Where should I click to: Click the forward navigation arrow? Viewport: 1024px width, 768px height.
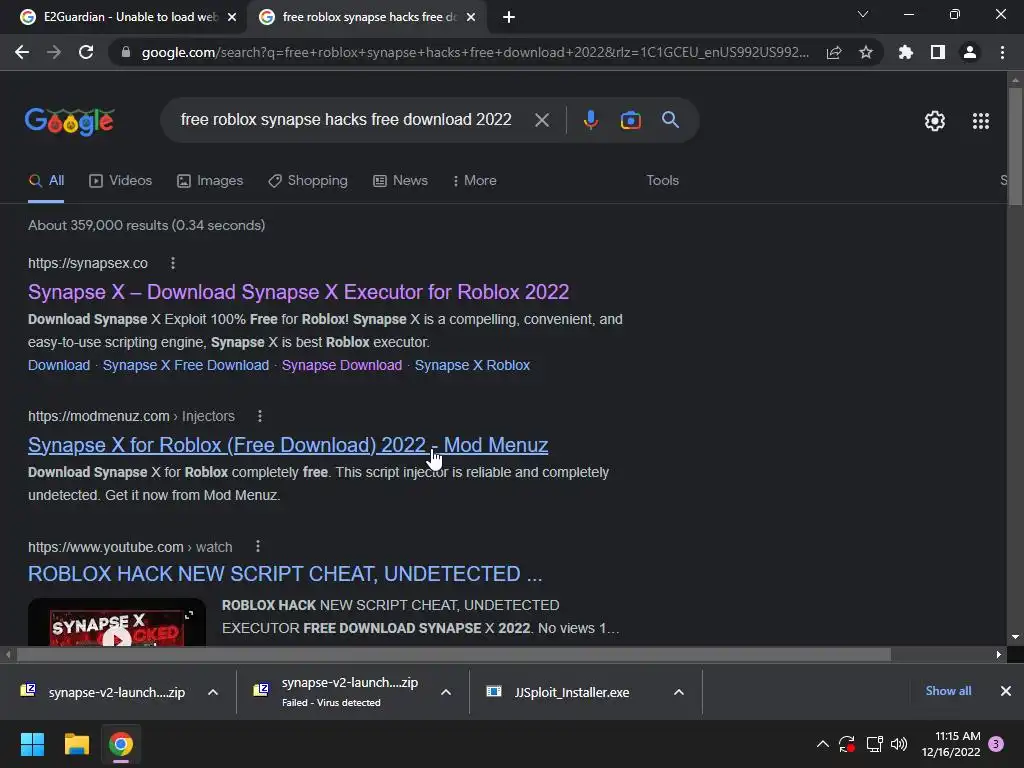54,52
